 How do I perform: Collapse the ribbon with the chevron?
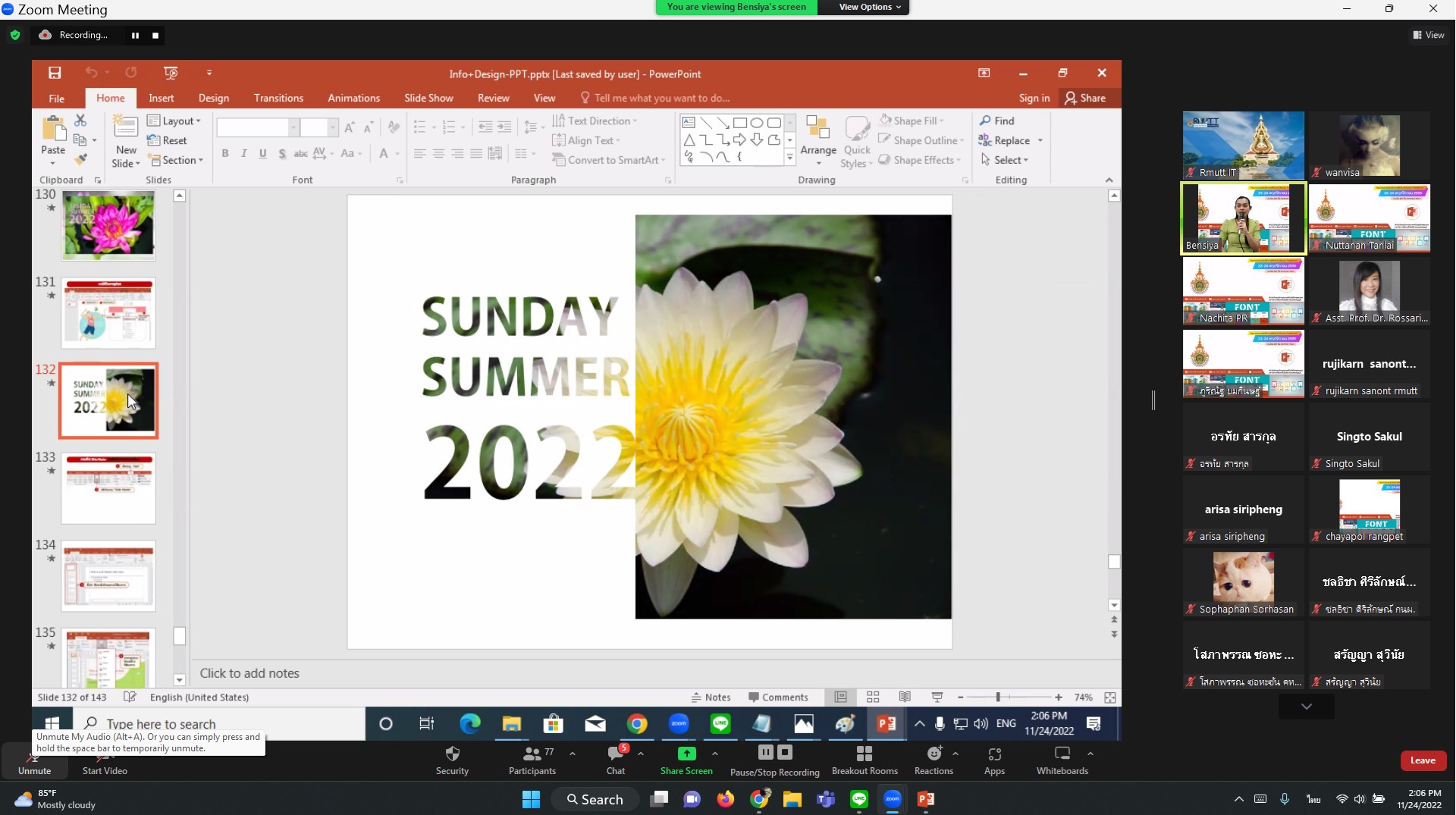click(1109, 180)
